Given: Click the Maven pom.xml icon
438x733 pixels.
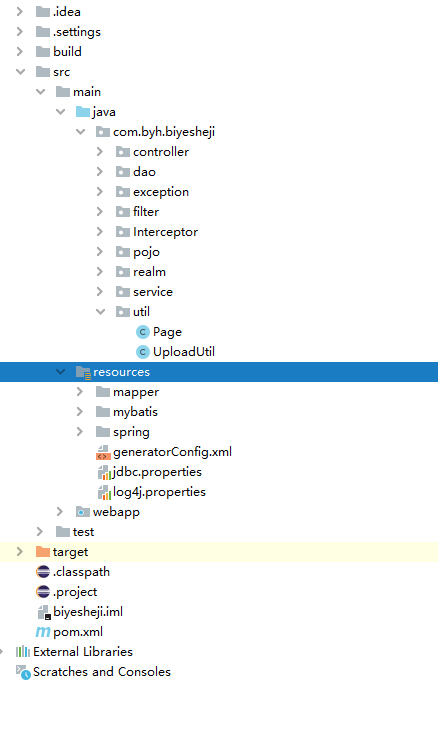Looking at the screenshot, I should click(x=43, y=632).
